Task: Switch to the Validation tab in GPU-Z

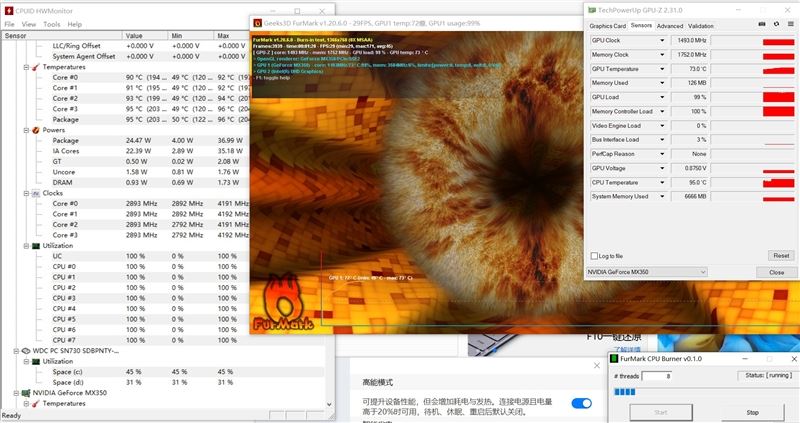Action: (701, 26)
